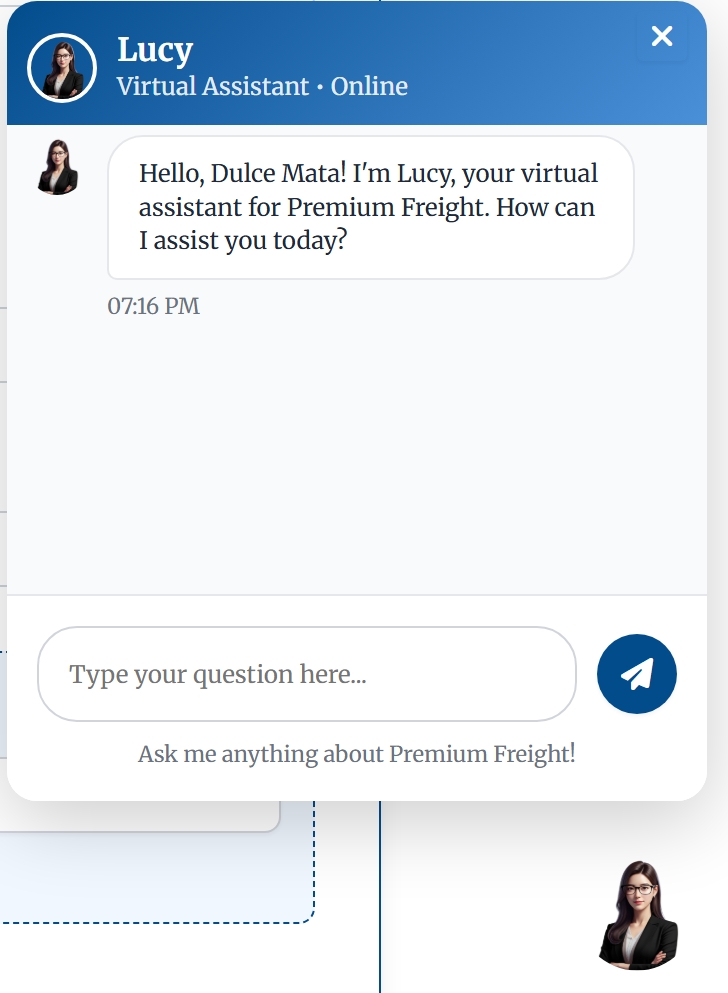728x993 pixels.
Task: Click the vertical divider line below the chat
Action: [380, 900]
